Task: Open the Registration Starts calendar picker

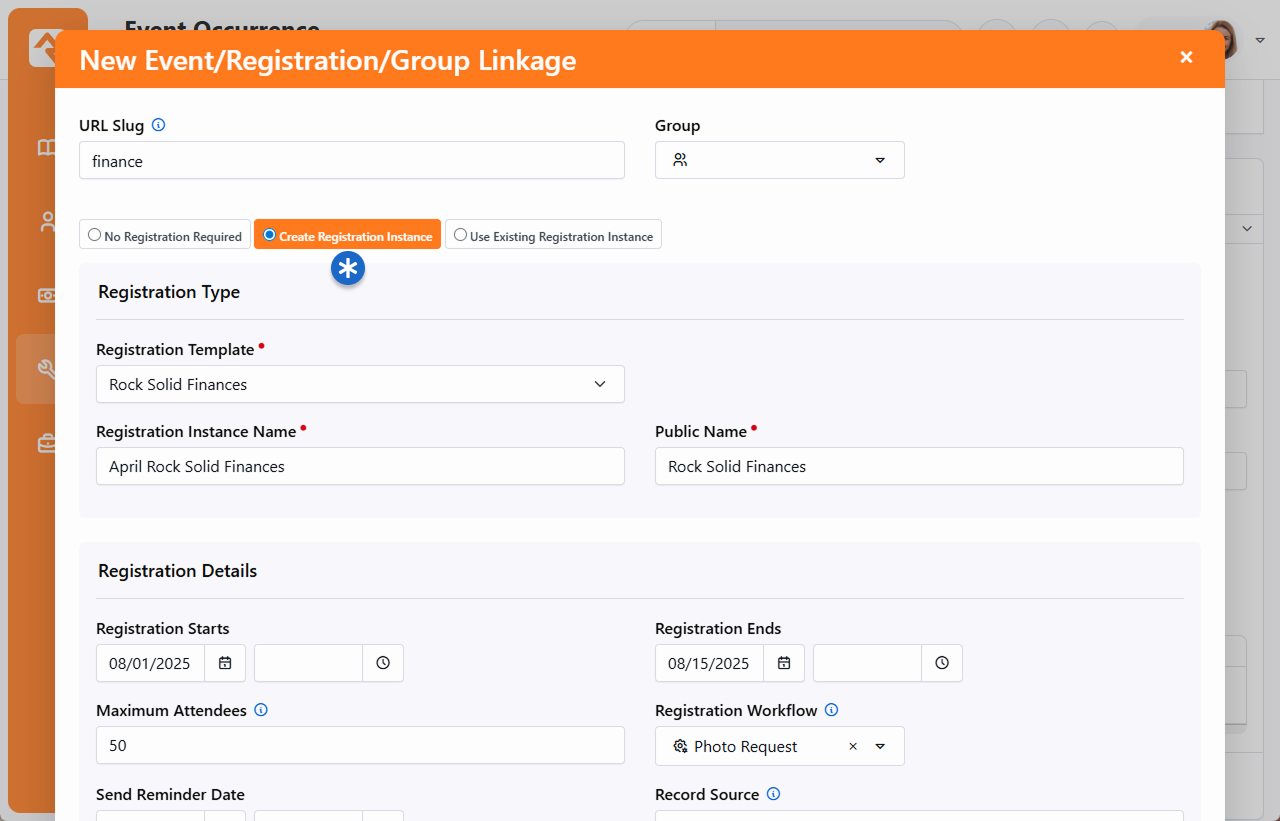Action: 225,663
